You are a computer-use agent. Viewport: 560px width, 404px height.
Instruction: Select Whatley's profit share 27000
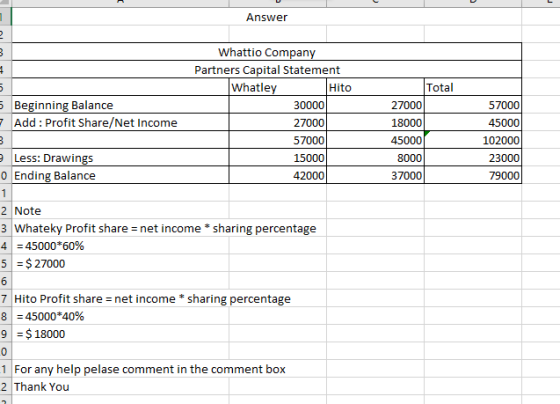(x=278, y=122)
